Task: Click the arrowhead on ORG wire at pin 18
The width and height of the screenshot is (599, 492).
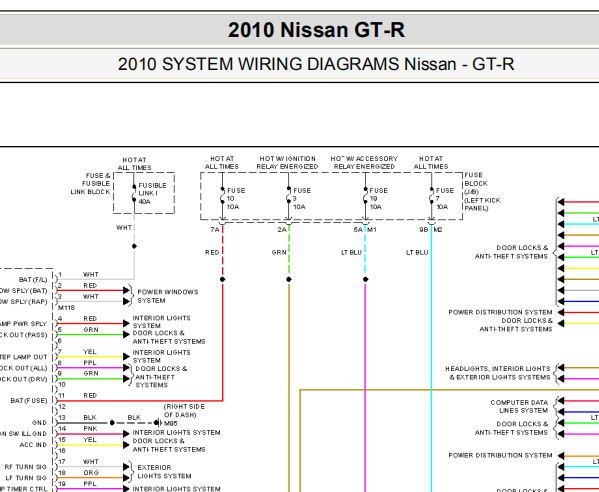Action: point(126,478)
